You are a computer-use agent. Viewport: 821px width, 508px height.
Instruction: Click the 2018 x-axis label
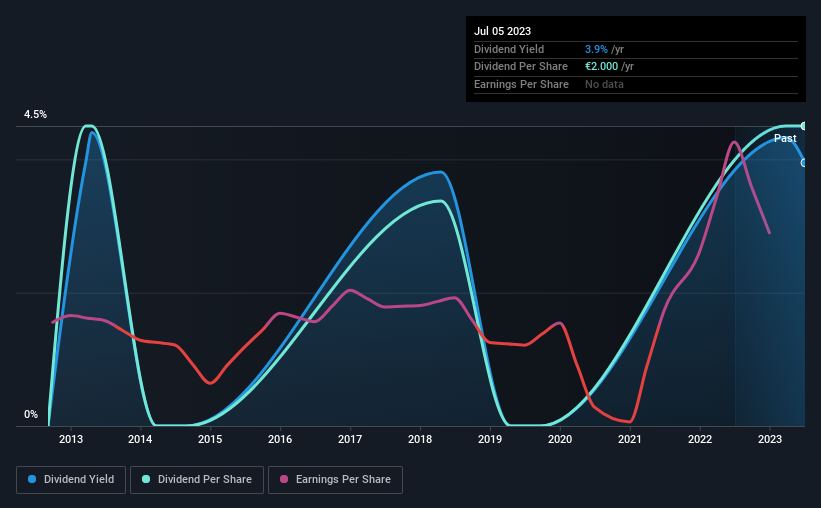click(x=420, y=439)
